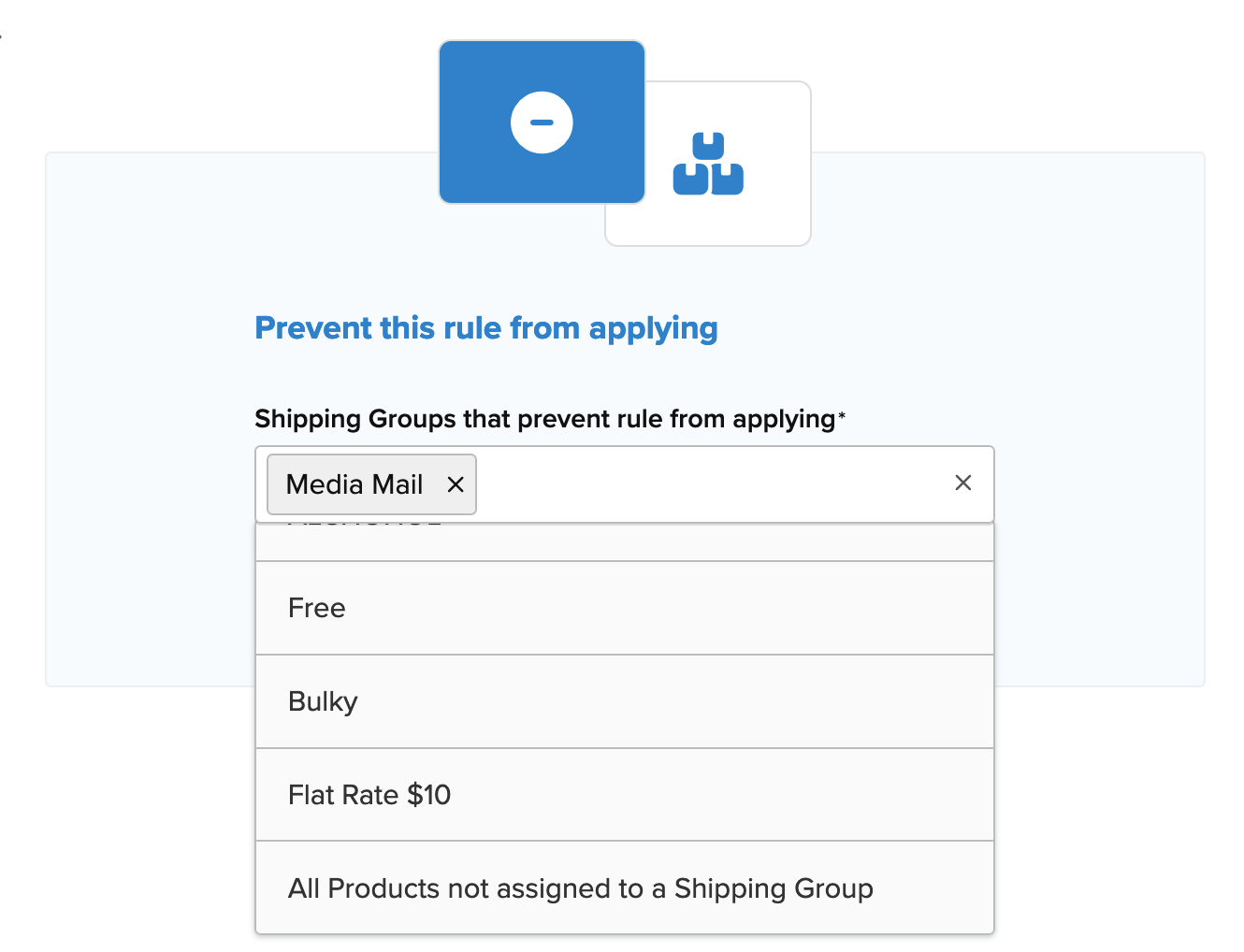Choose the Flat Rate $10 option
This screenshot has height=952, width=1244.
click(x=369, y=795)
